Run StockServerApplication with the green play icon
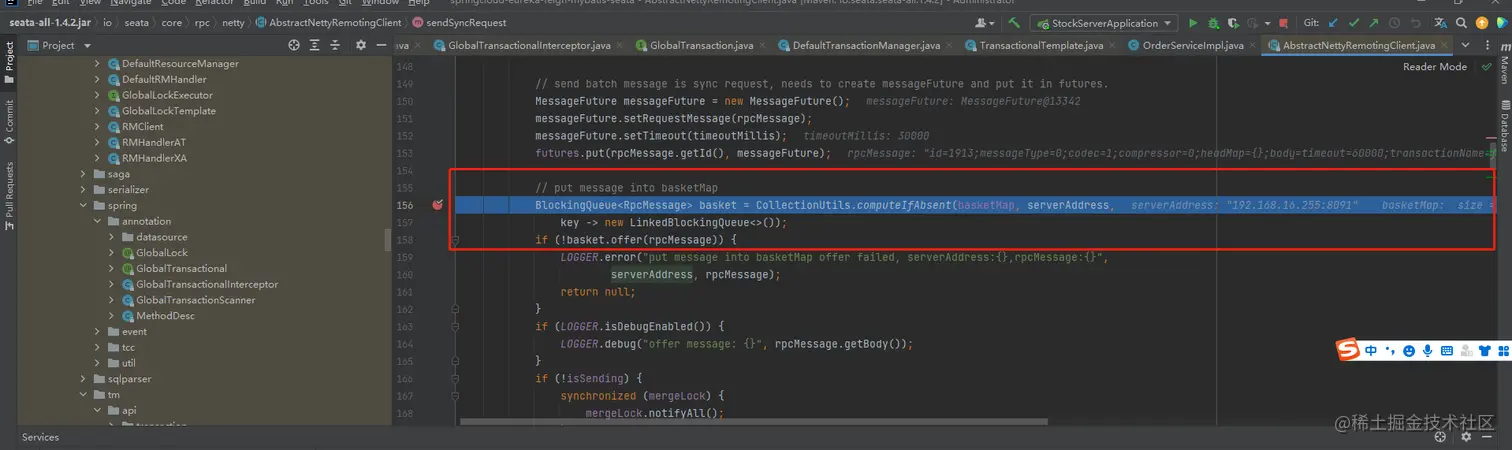 click(1192, 22)
